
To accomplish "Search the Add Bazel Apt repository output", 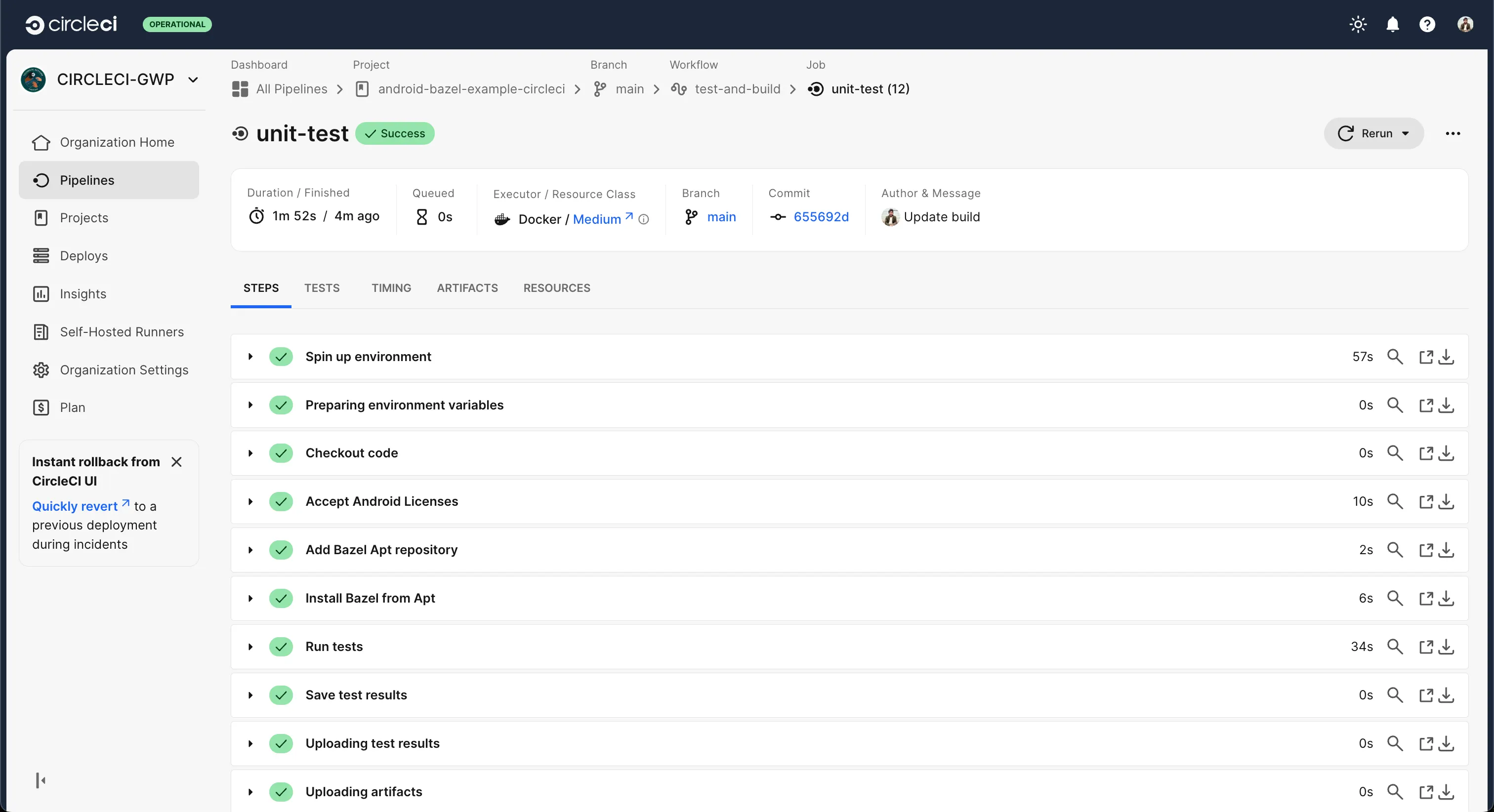I will [1395, 550].
